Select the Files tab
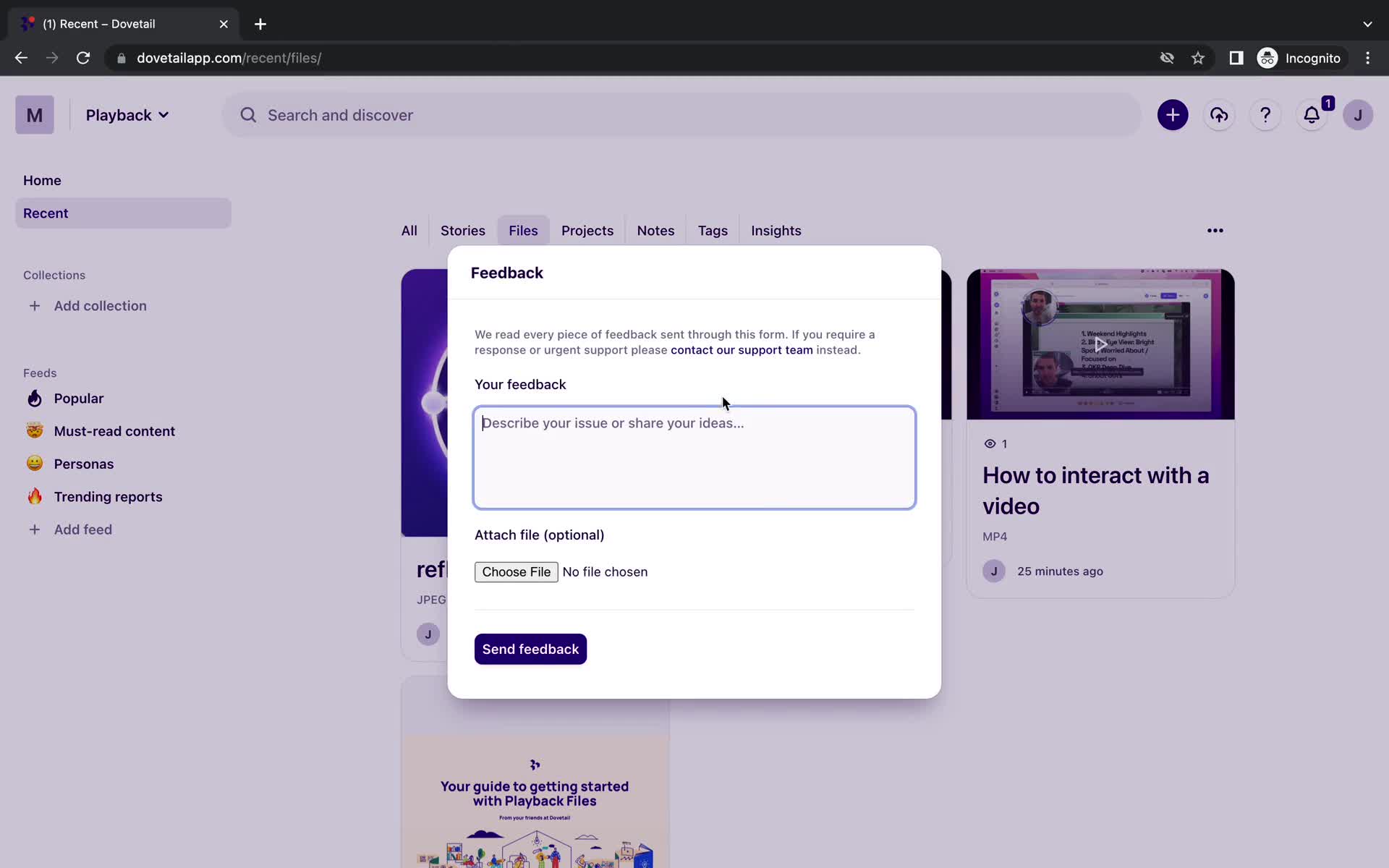1389x868 pixels. click(524, 230)
